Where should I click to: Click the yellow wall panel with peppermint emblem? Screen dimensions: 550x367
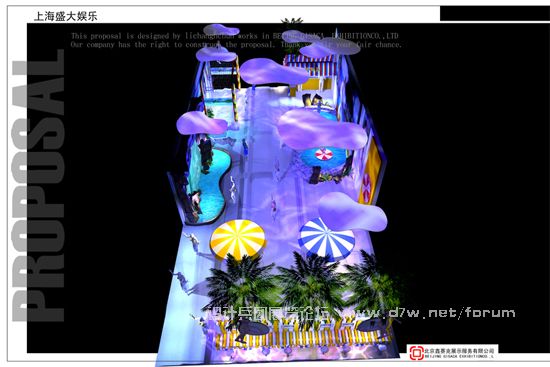(x=370, y=172)
